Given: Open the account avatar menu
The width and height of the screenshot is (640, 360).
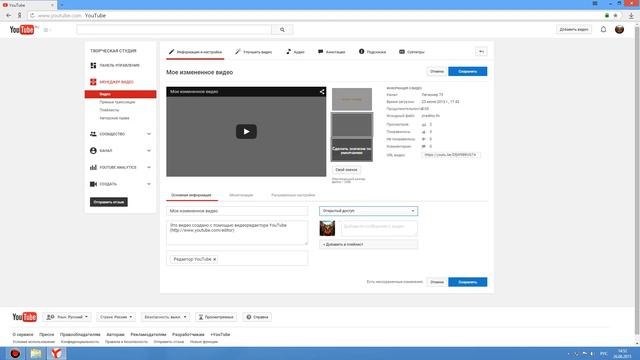Looking at the screenshot, I should point(619,29).
